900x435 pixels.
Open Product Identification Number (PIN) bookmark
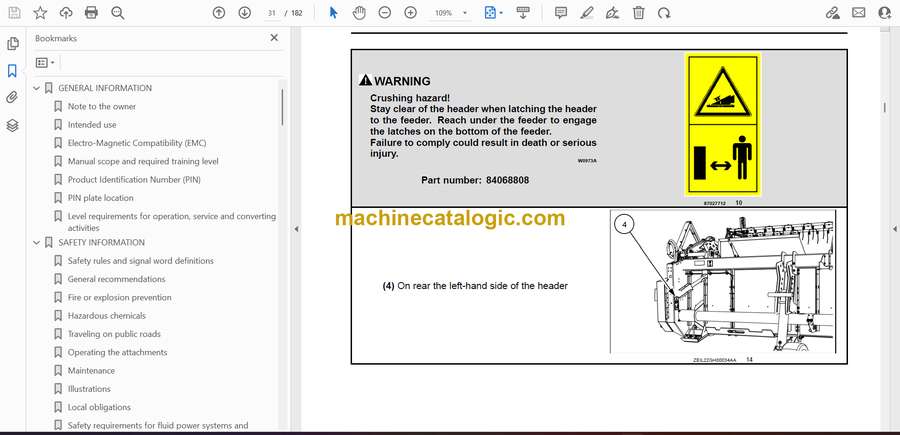(134, 180)
